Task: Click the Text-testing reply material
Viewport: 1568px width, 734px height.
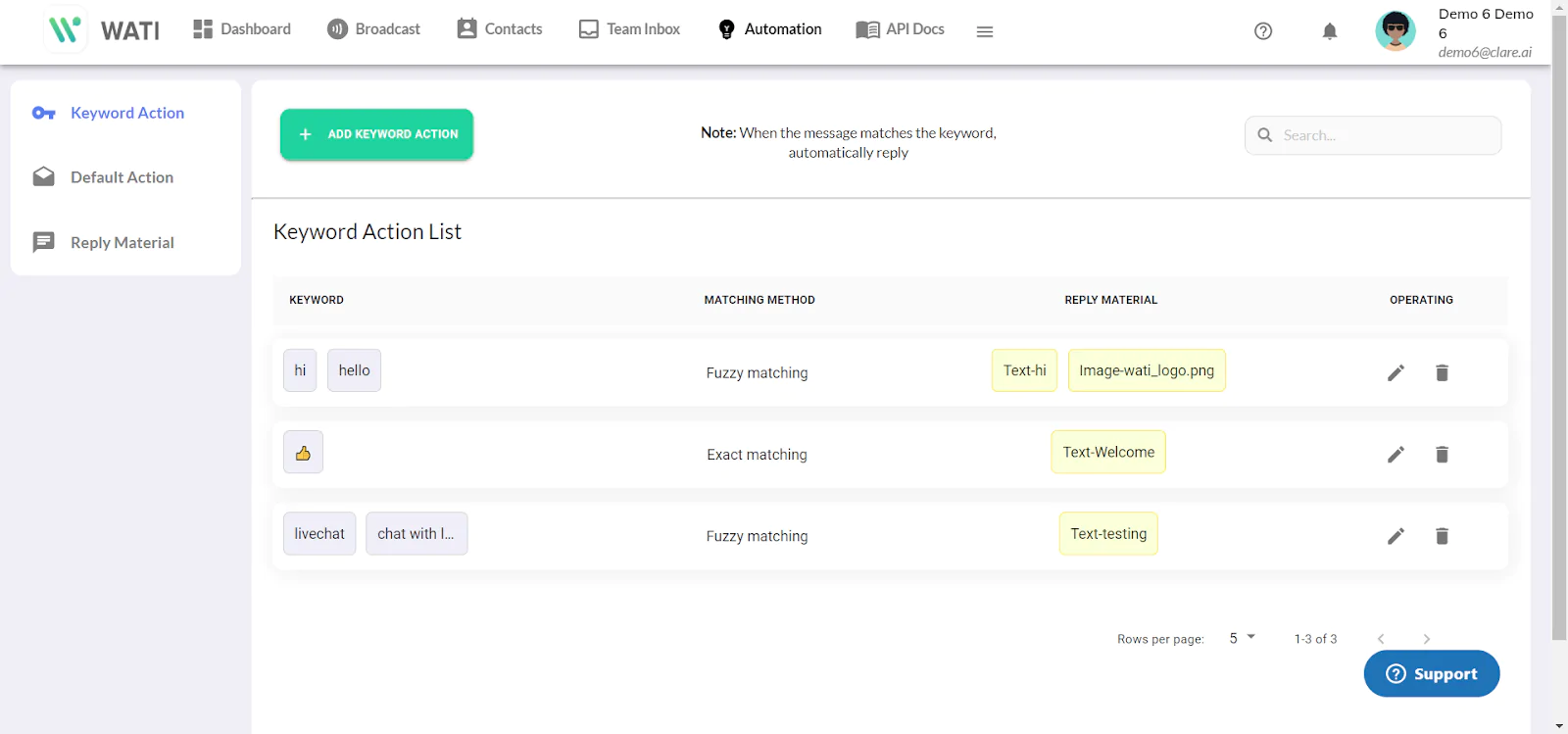Action: (x=1108, y=534)
